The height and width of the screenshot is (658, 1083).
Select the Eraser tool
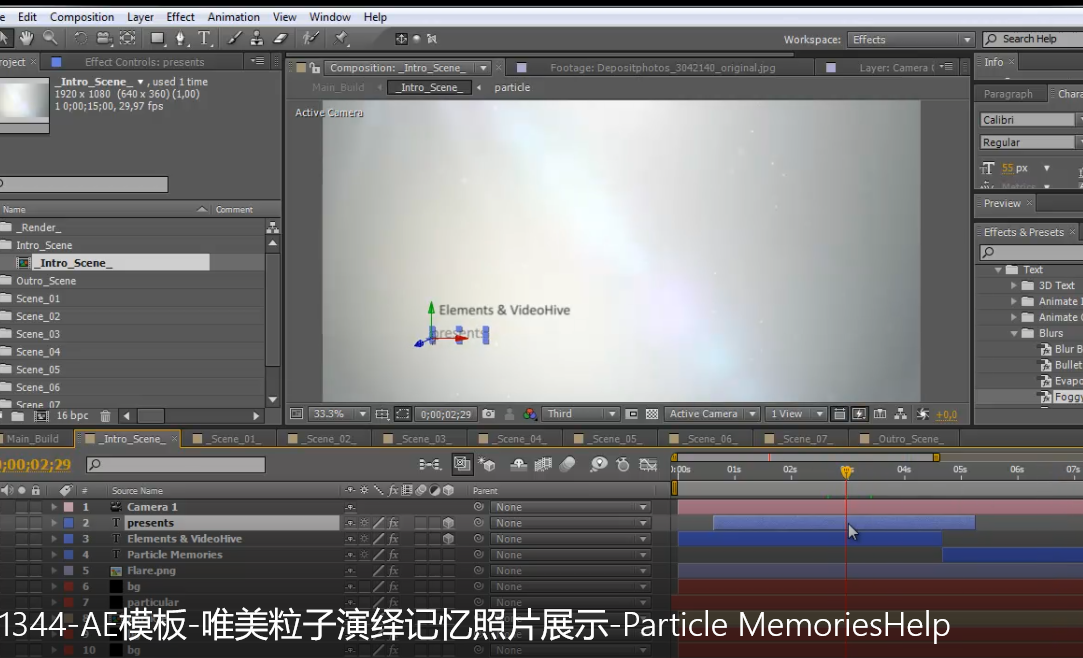(x=280, y=39)
